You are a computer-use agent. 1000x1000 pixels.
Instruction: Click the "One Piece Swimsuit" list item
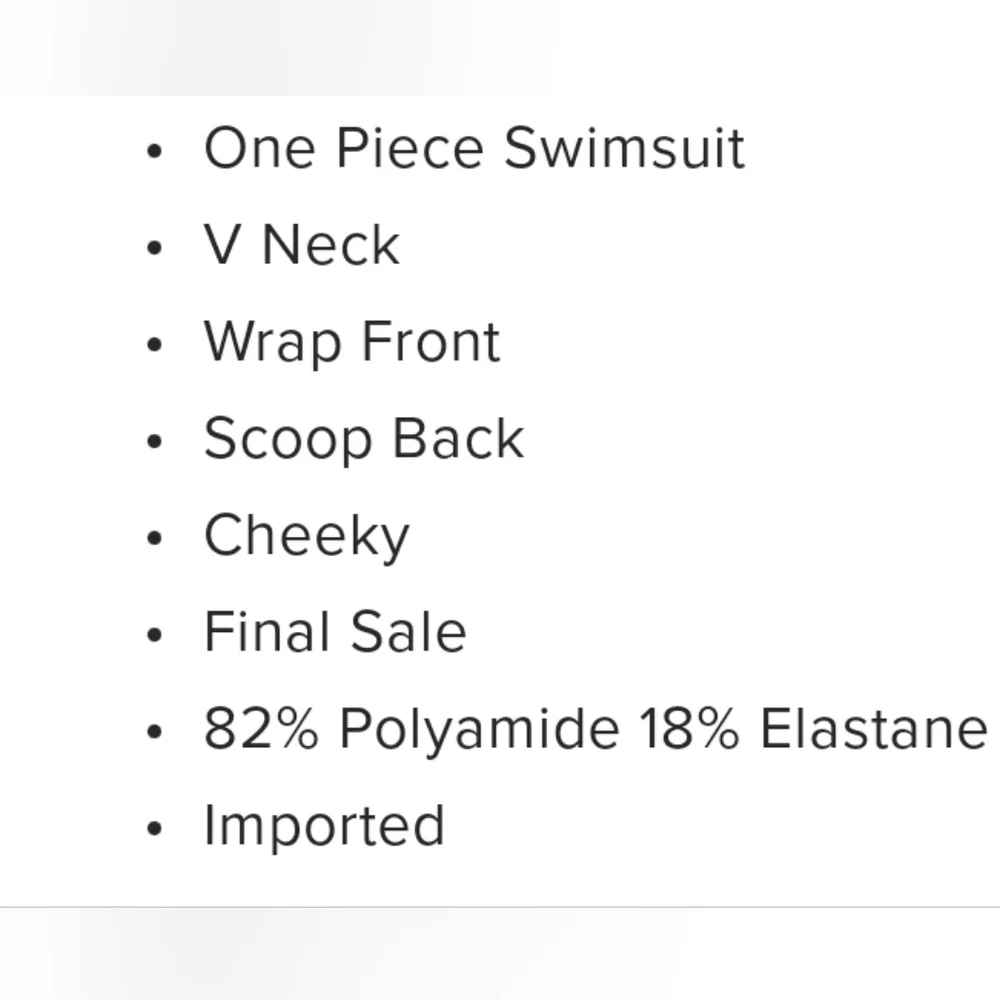(x=474, y=149)
